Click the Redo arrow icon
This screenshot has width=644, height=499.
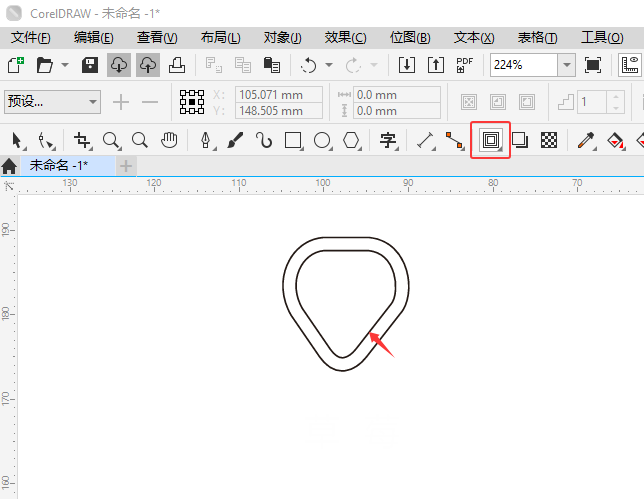(353, 65)
